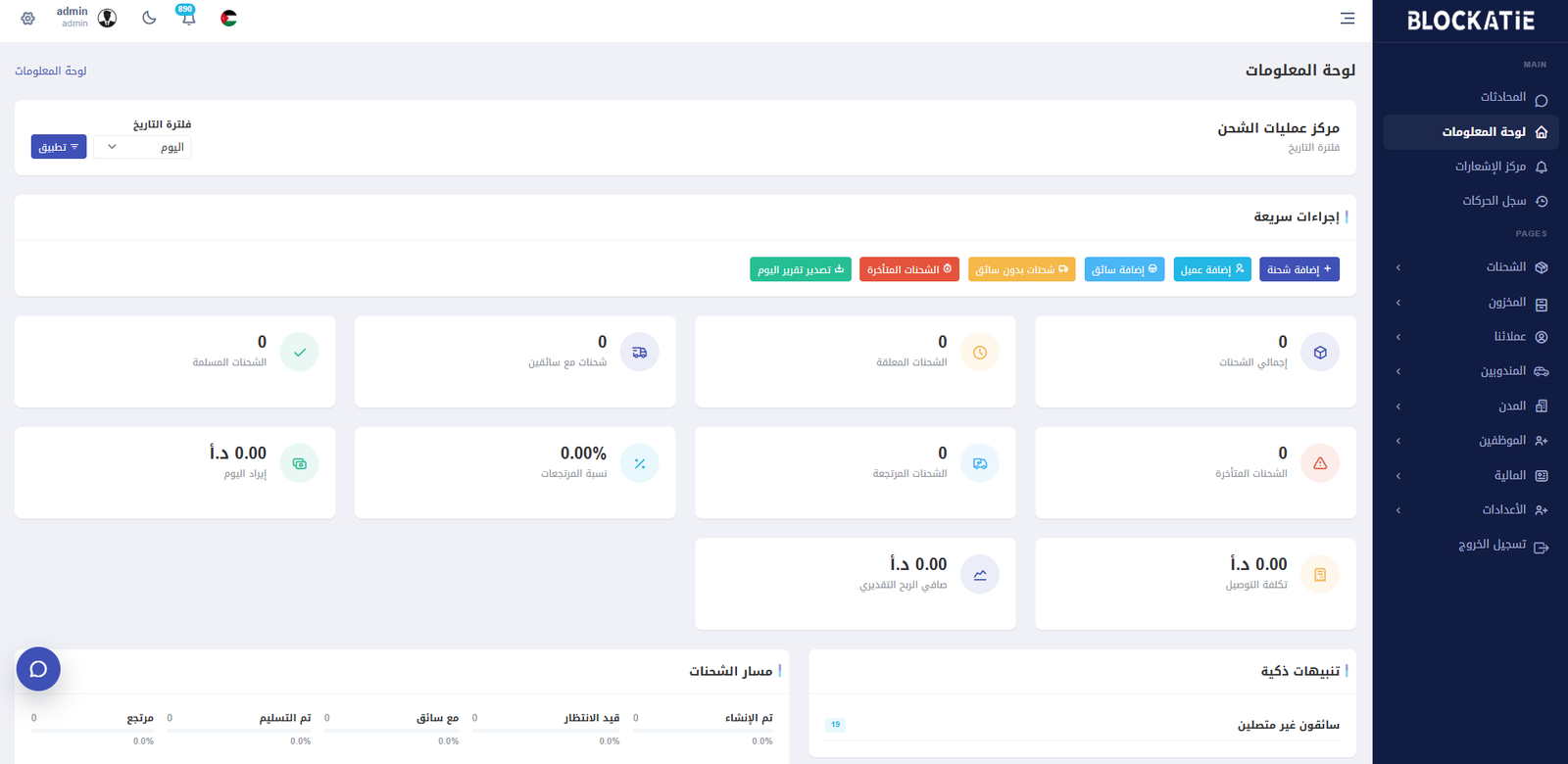Click تسجيل الخروج to log out

point(1470,545)
